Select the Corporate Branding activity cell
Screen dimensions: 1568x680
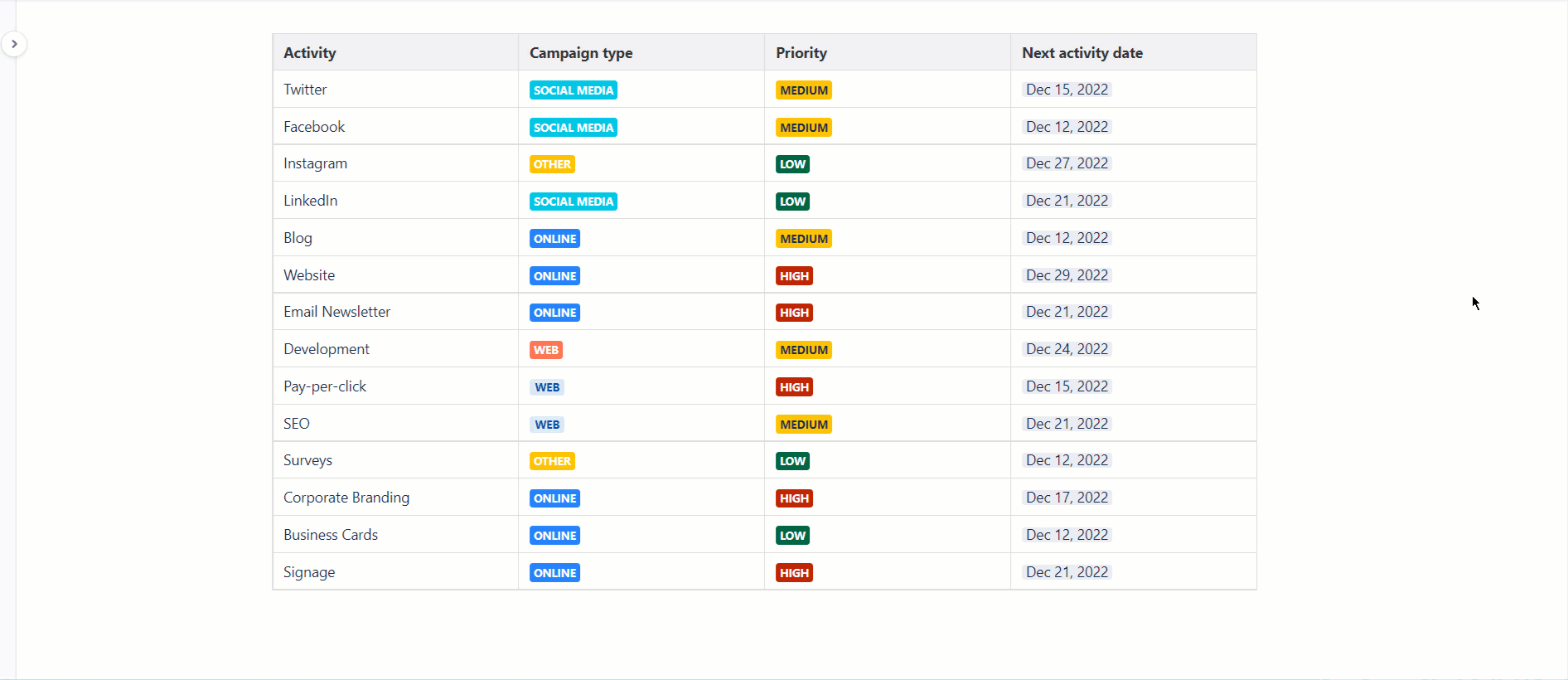click(346, 498)
